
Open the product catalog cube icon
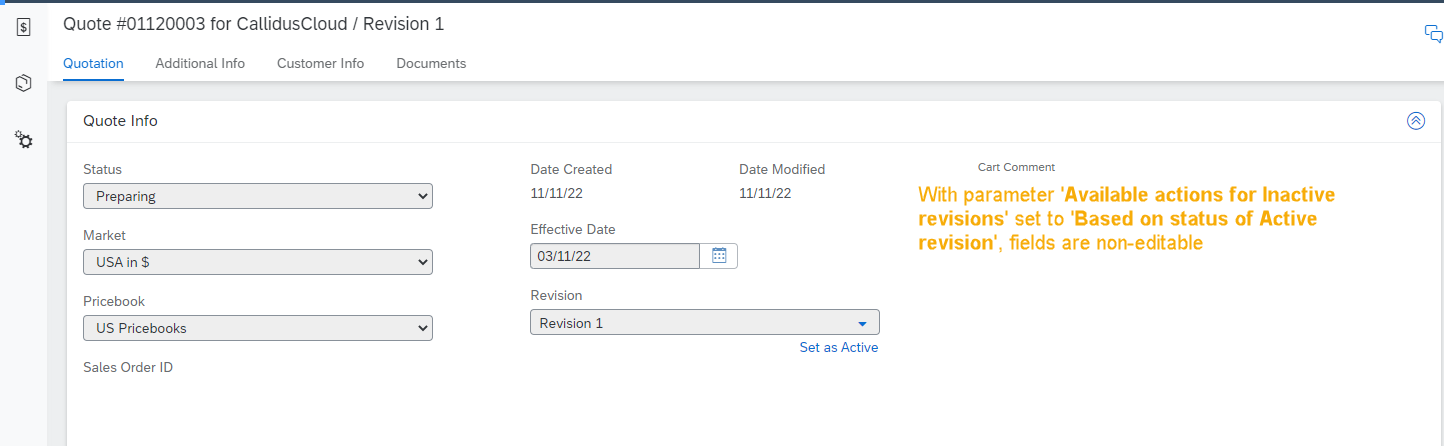coord(23,83)
